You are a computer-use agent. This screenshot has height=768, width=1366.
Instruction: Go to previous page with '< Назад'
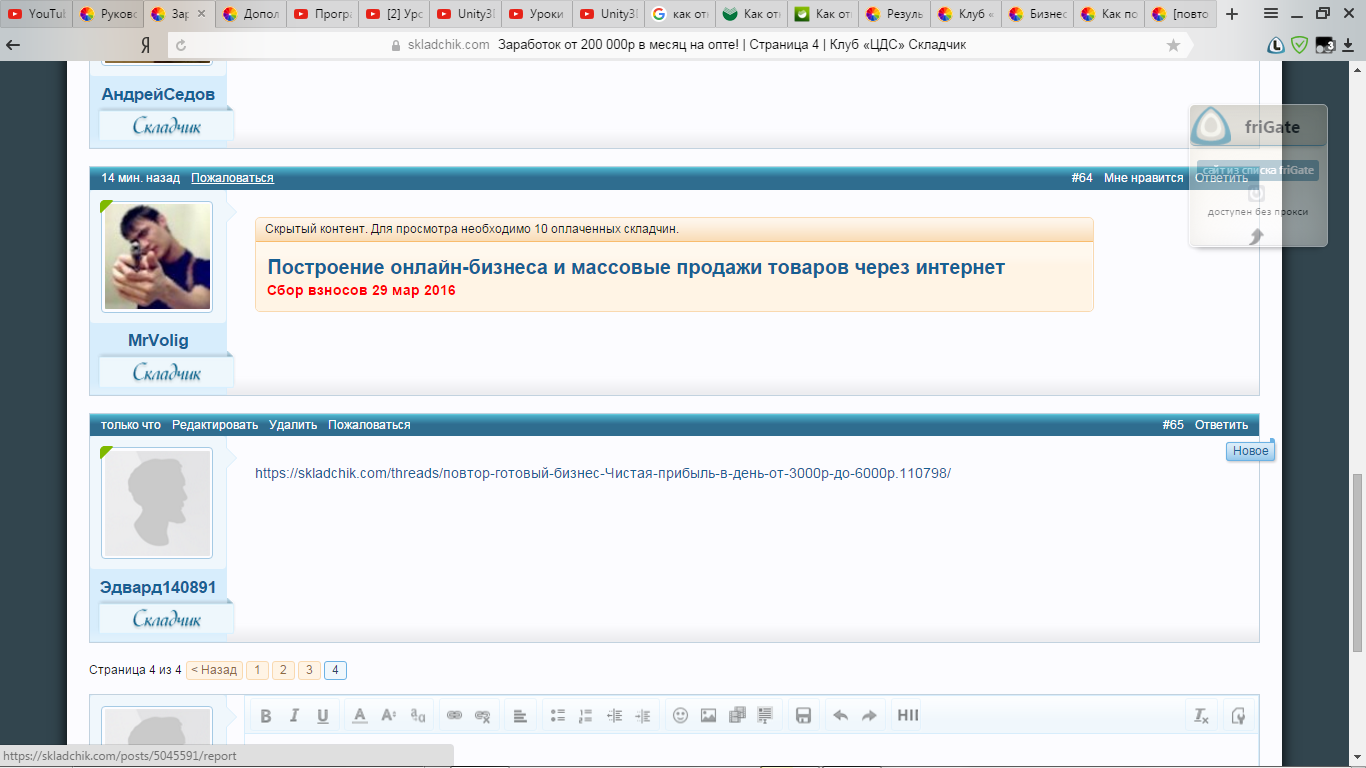tap(214, 670)
